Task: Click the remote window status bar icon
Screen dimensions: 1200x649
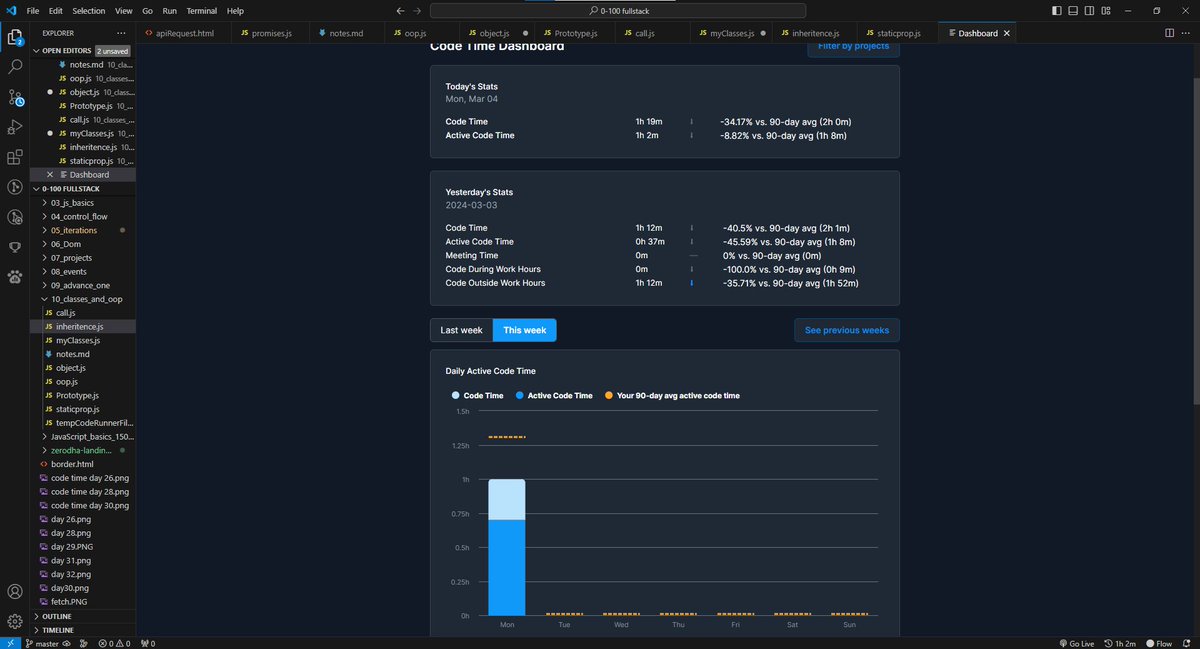Action: 8,643
